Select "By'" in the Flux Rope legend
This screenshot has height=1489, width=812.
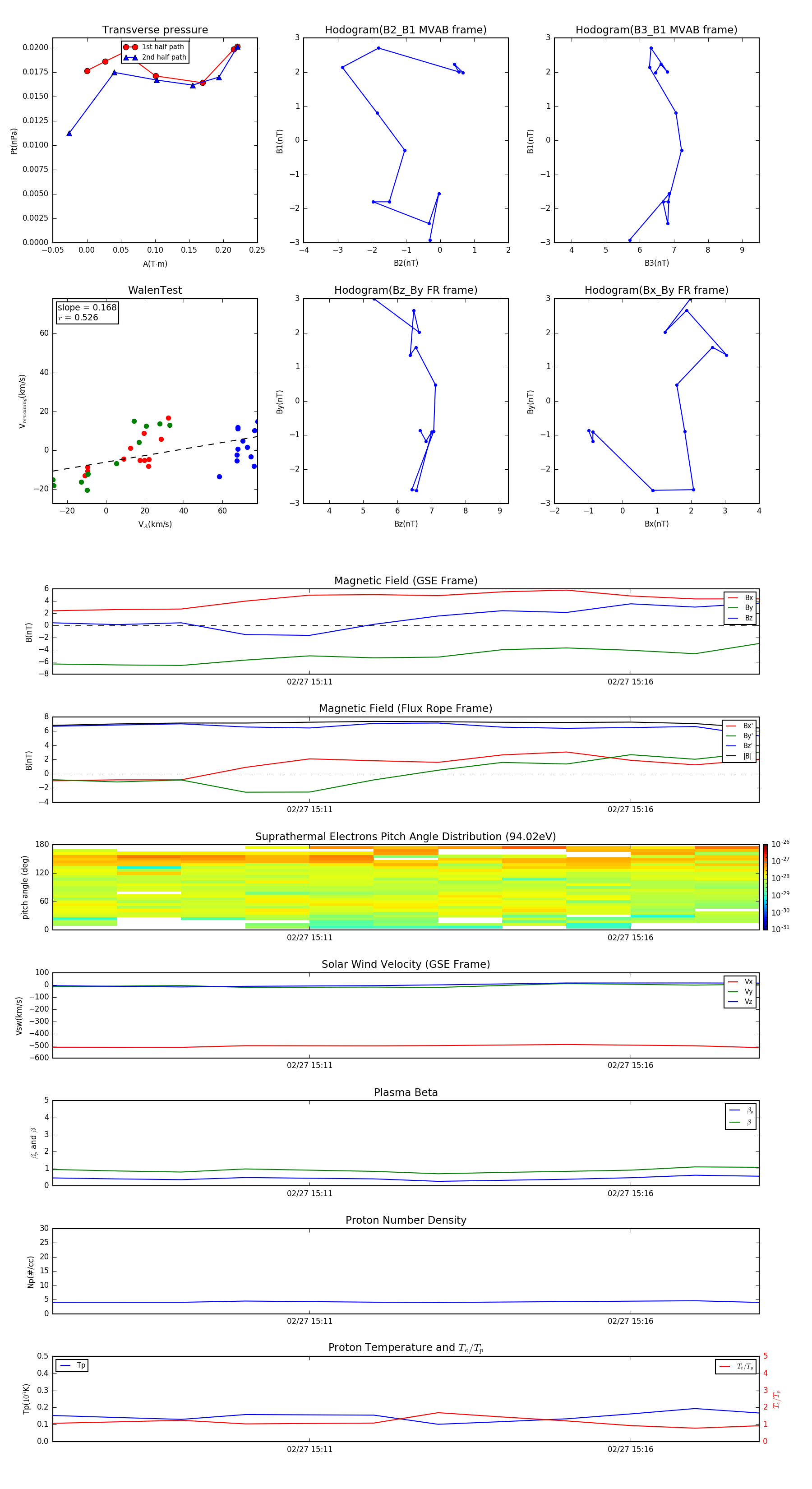tap(740, 736)
